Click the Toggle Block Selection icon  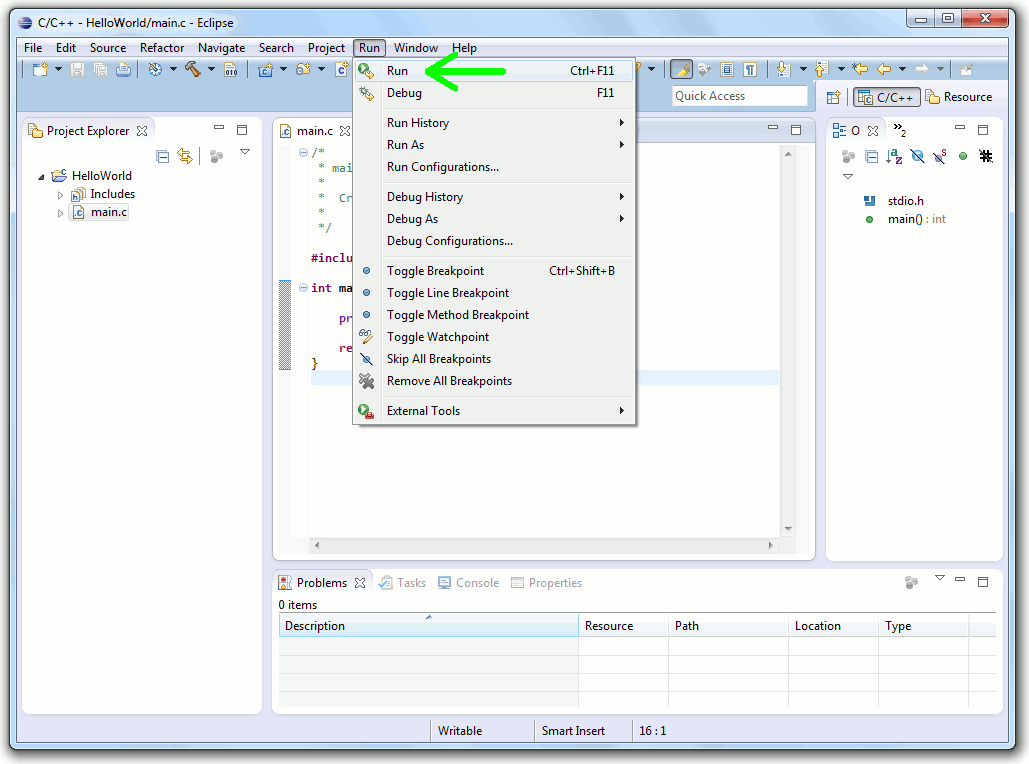(727, 70)
